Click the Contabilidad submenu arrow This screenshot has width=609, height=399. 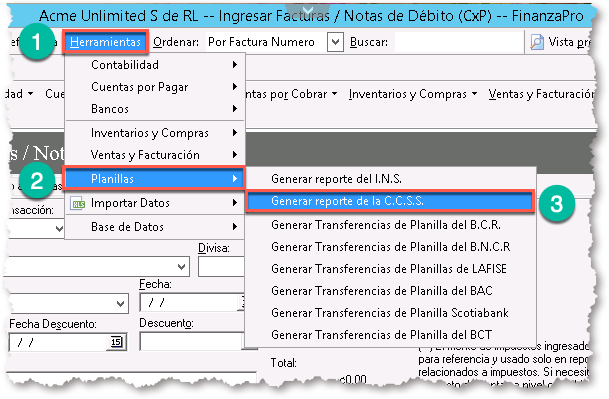235,64
